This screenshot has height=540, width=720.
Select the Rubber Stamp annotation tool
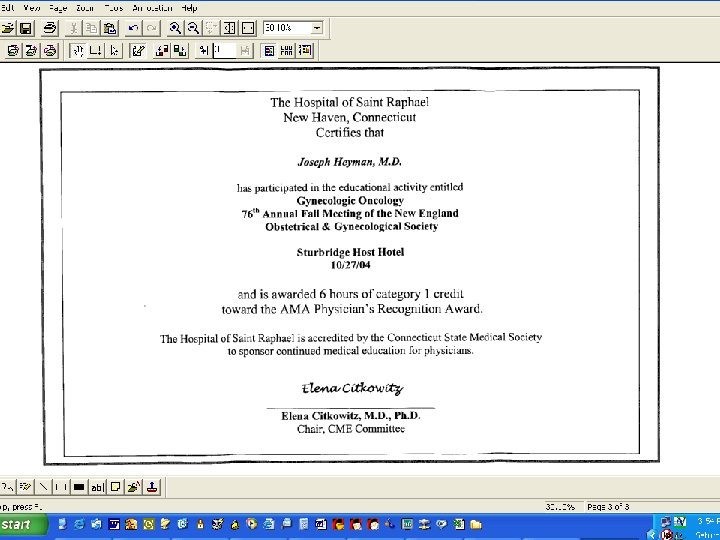pos(152,487)
